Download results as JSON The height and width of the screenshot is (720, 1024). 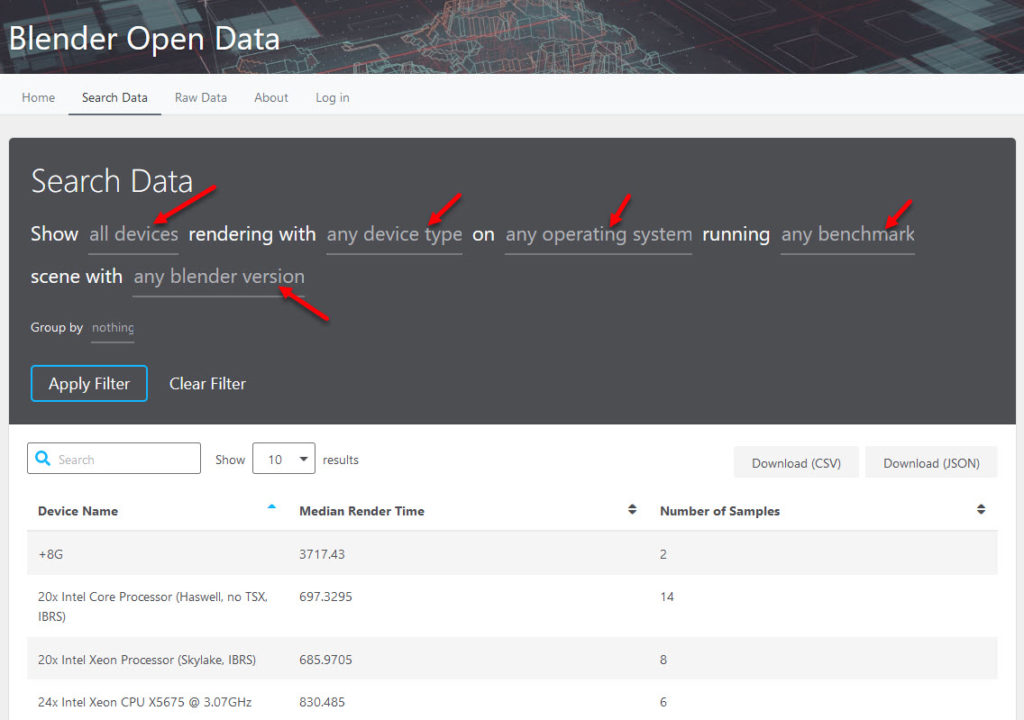(931, 462)
